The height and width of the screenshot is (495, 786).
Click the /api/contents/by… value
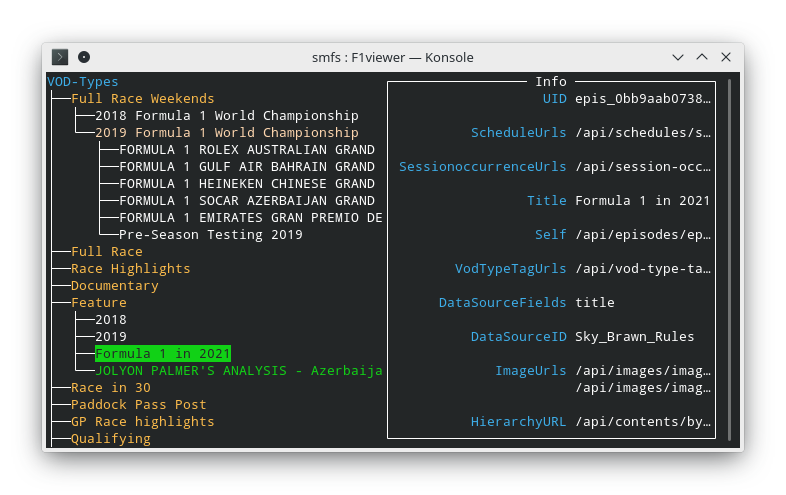click(x=643, y=422)
